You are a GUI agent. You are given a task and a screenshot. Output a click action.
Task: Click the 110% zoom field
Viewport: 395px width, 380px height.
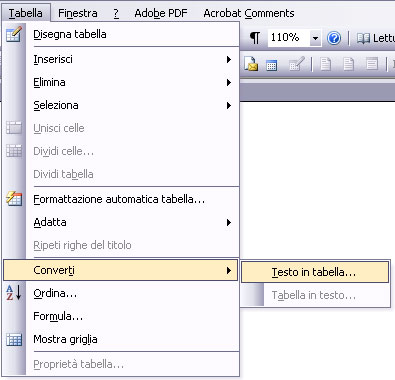(289, 38)
